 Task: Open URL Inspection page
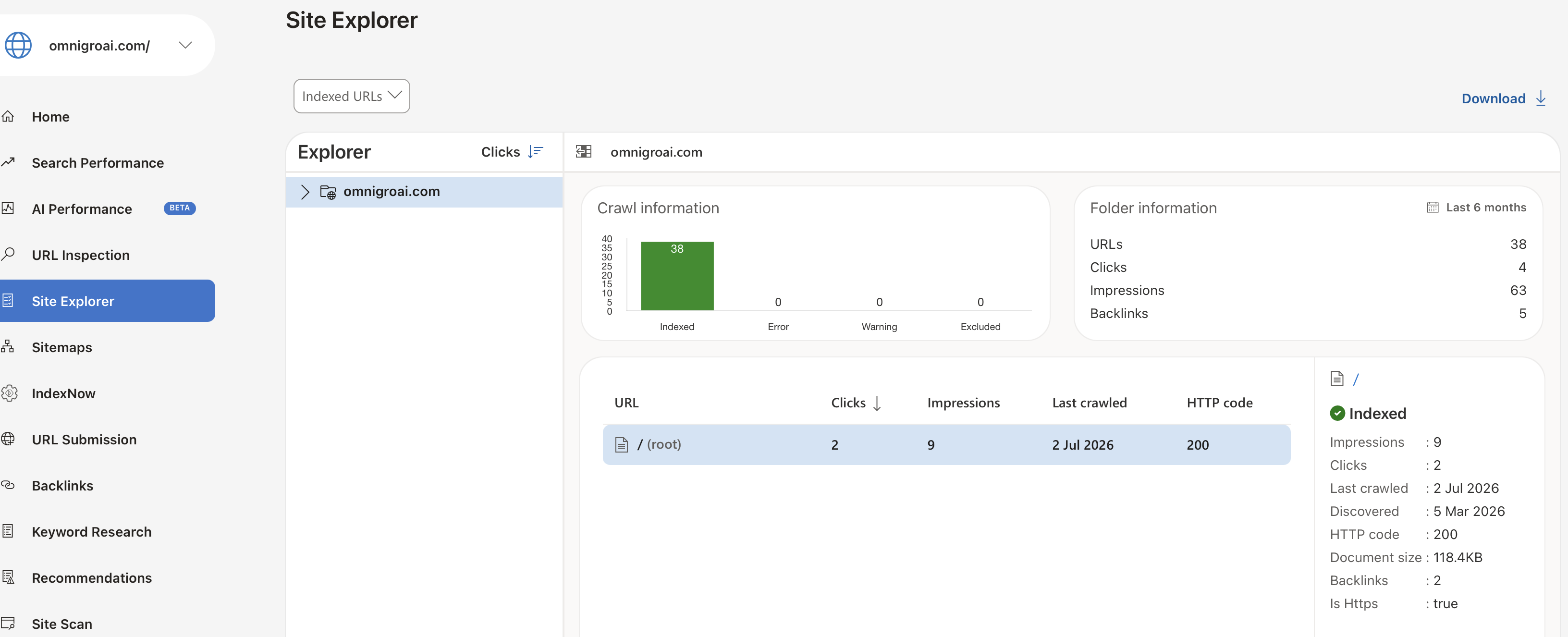[80, 255]
